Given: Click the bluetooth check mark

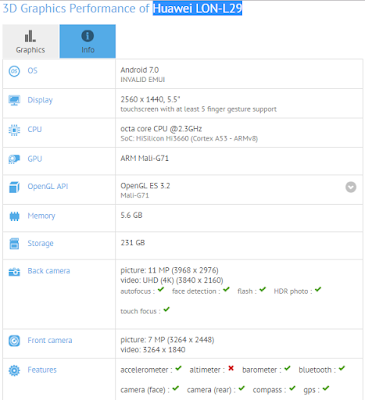Looking at the screenshot, I should (342, 368).
